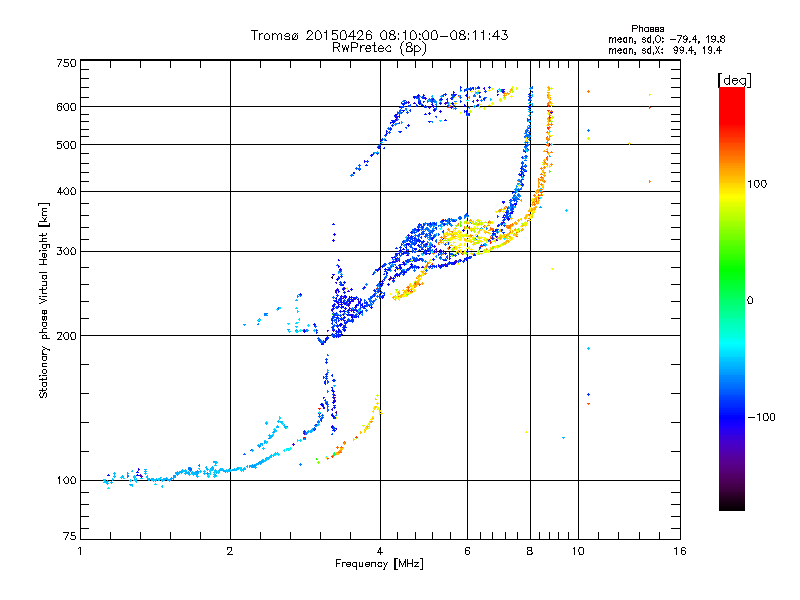Image resolution: width=800 pixels, height=600 pixels.
Task: Click the '750' tick label on the height axis
Action: [x=66, y=63]
